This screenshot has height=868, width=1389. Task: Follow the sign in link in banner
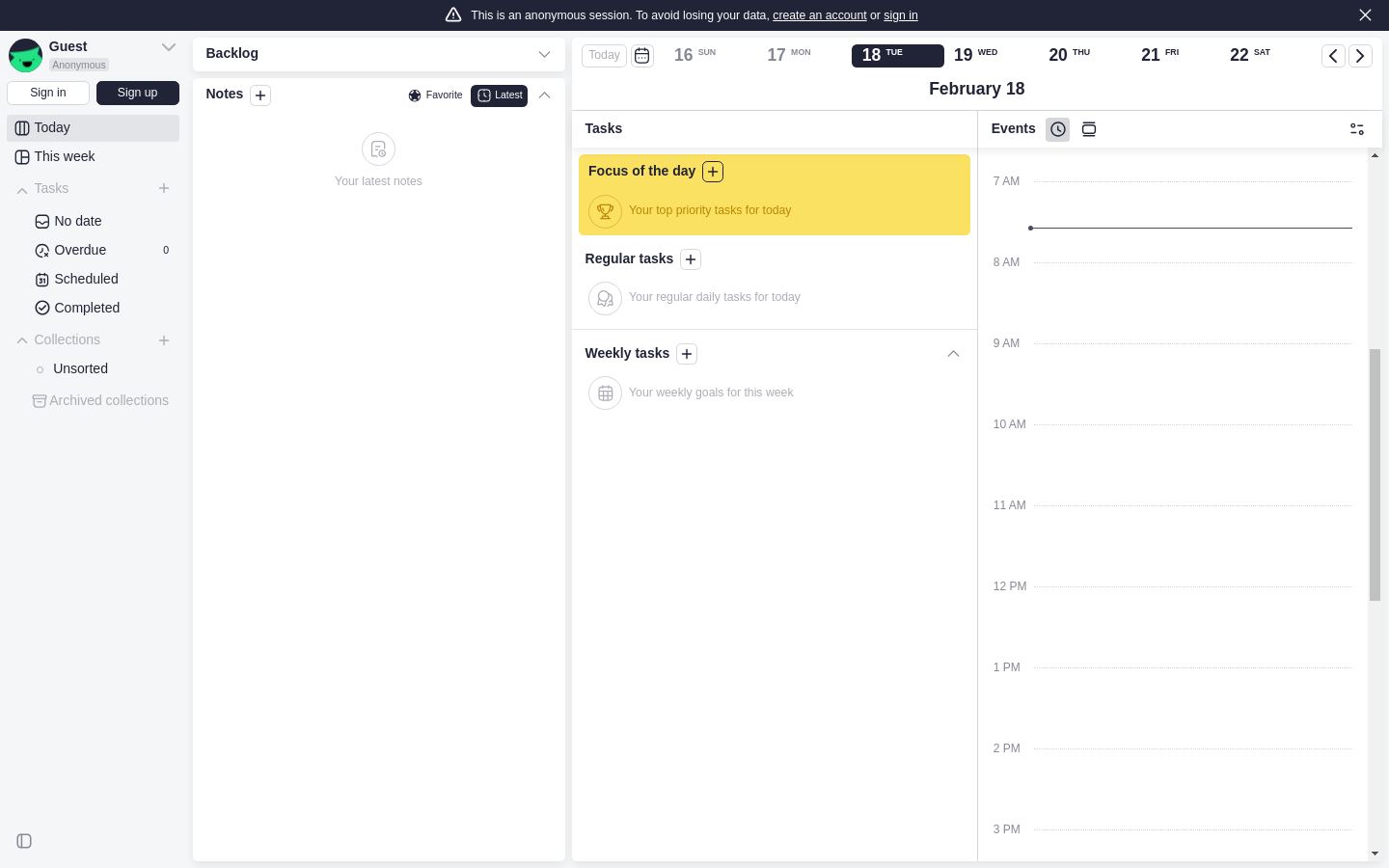901,15
